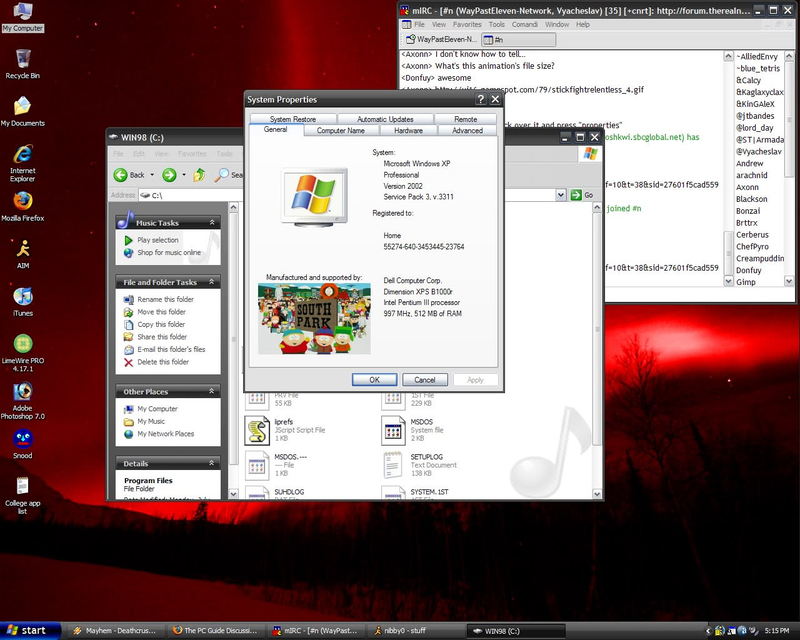The height and width of the screenshot is (640, 800).
Task: Switch to the System Restore tab
Action: coord(293,119)
